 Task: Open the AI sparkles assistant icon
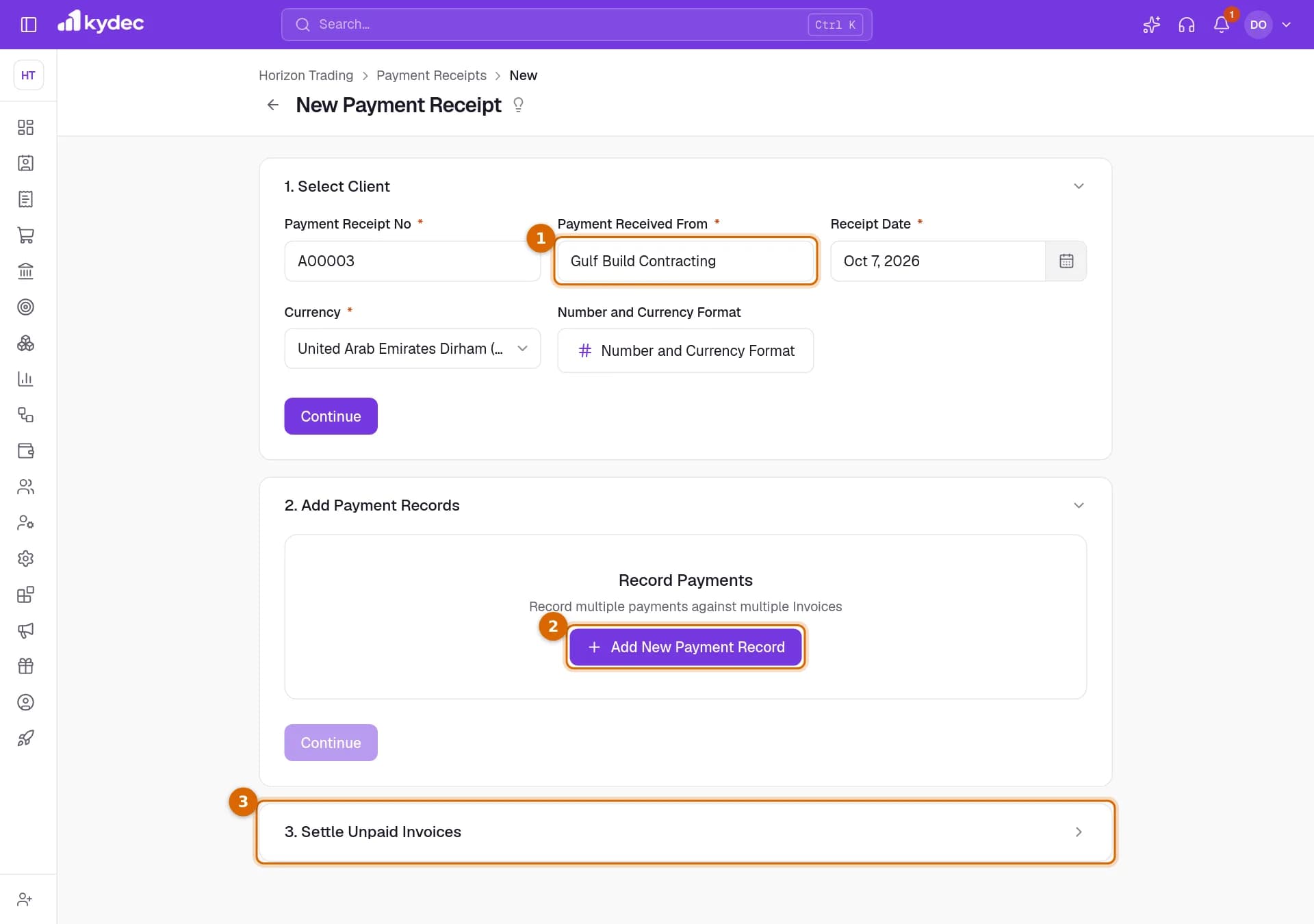point(1151,25)
